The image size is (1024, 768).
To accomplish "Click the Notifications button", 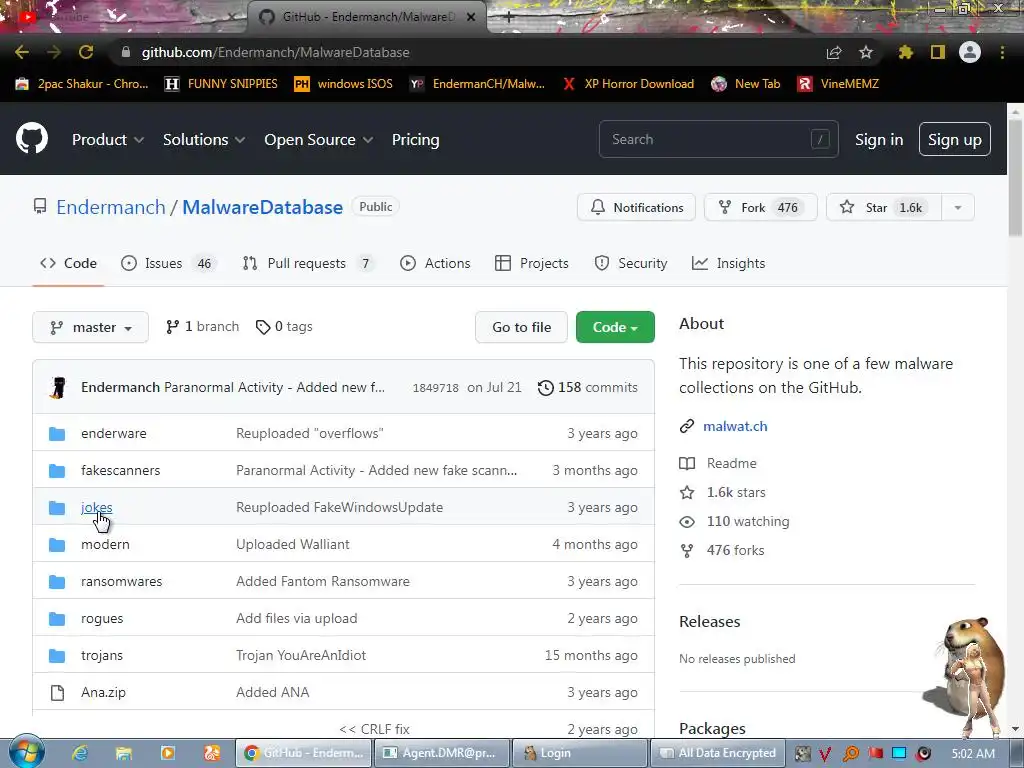I will (636, 208).
